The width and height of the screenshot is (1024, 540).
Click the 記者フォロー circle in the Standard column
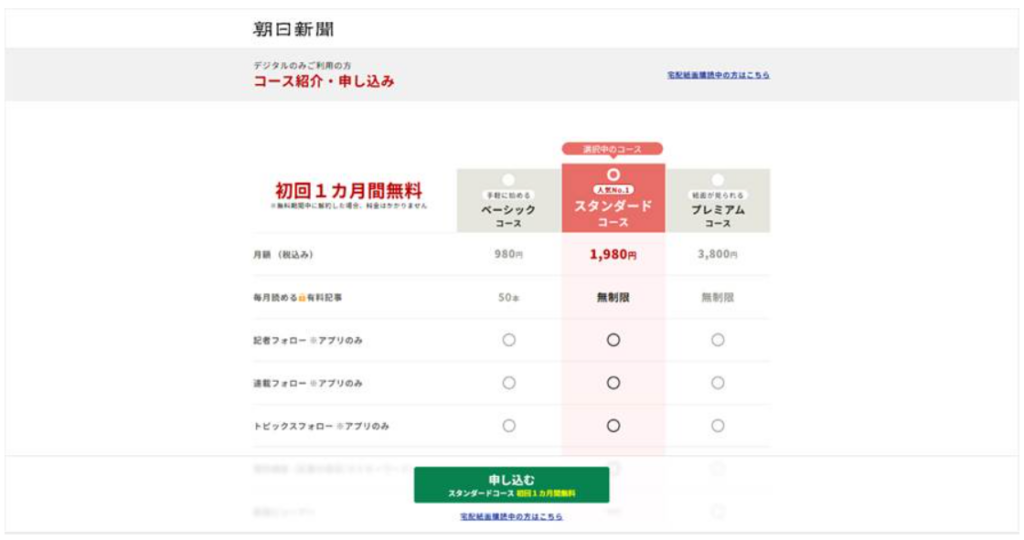[x=613, y=340]
